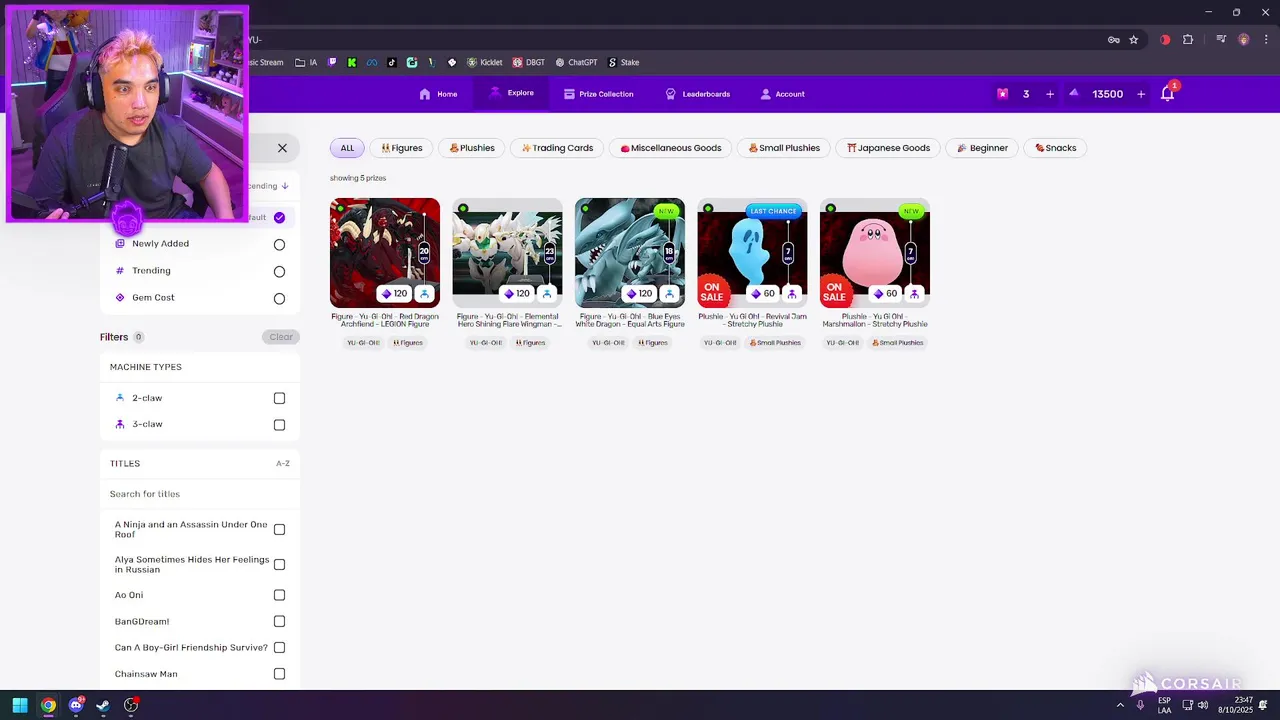Image resolution: width=1280 pixels, height=720 pixels.
Task: Bookmark this page with star icon
Action: pyautogui.click(x=1134, y=40)
